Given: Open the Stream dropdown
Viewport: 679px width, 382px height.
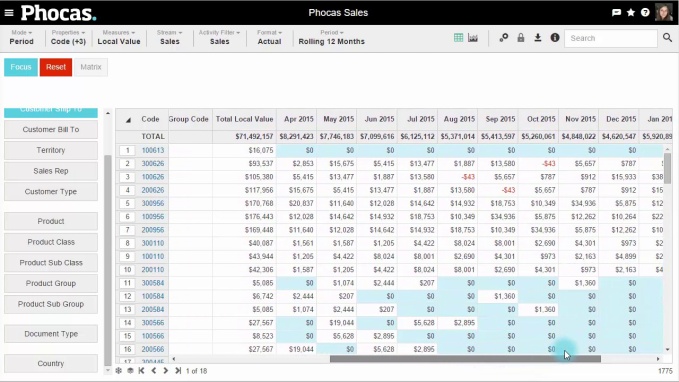Looking at the screenshot, I should click(169, 37).
